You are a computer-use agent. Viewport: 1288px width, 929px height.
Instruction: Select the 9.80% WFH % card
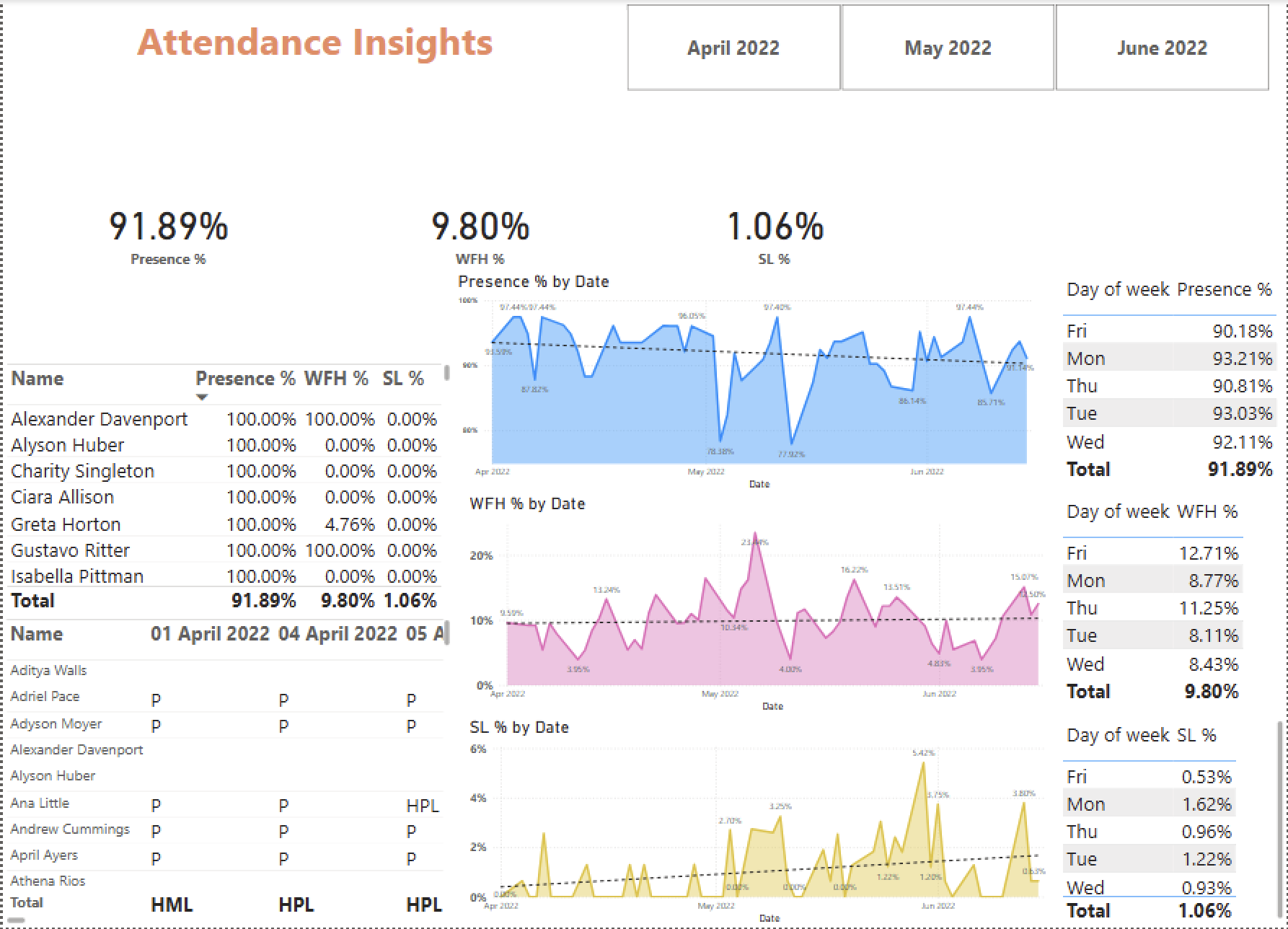point(480,226)
